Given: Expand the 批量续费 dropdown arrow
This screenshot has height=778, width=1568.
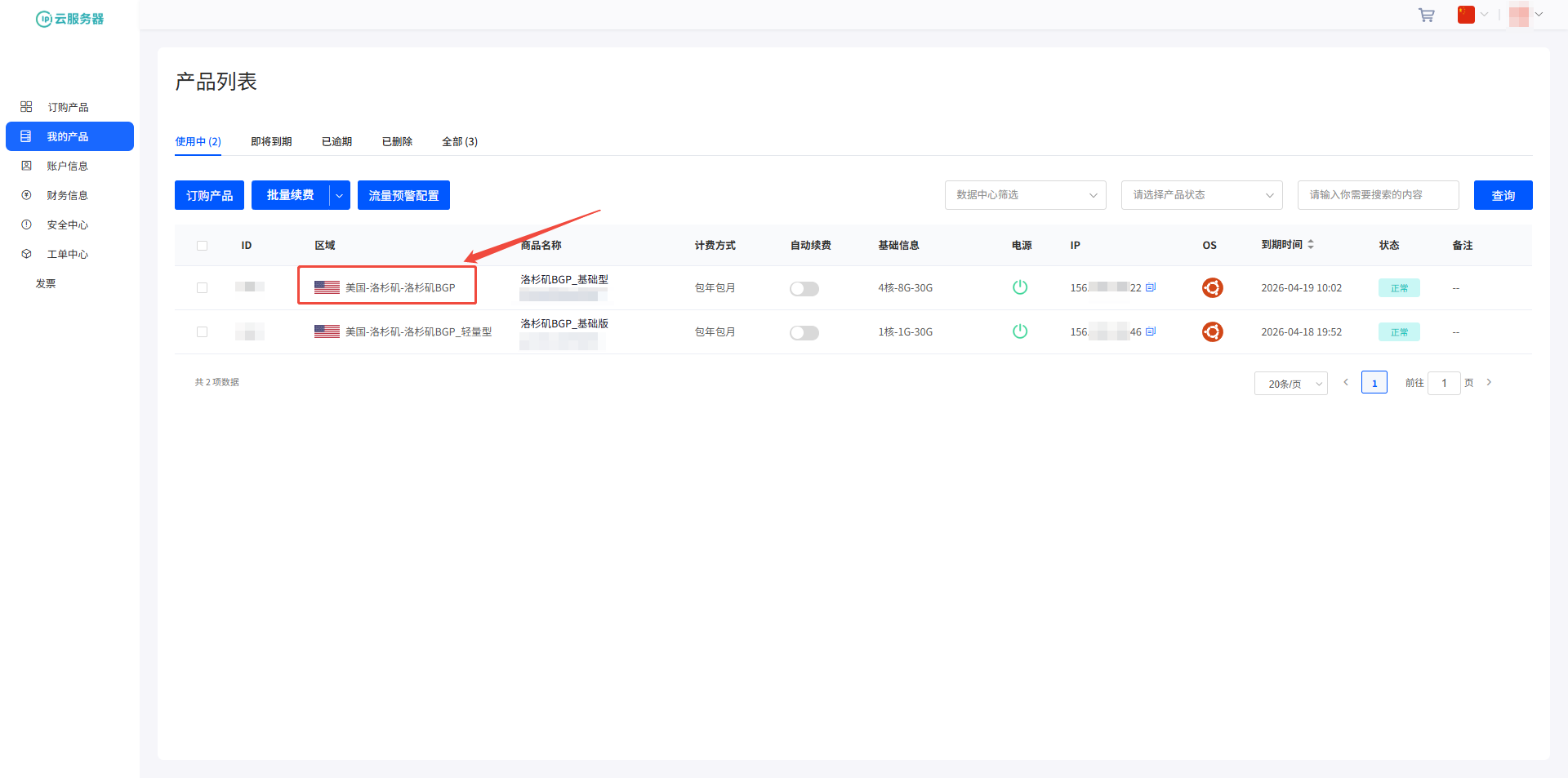Looking at the screenshot, I should 340,196.
